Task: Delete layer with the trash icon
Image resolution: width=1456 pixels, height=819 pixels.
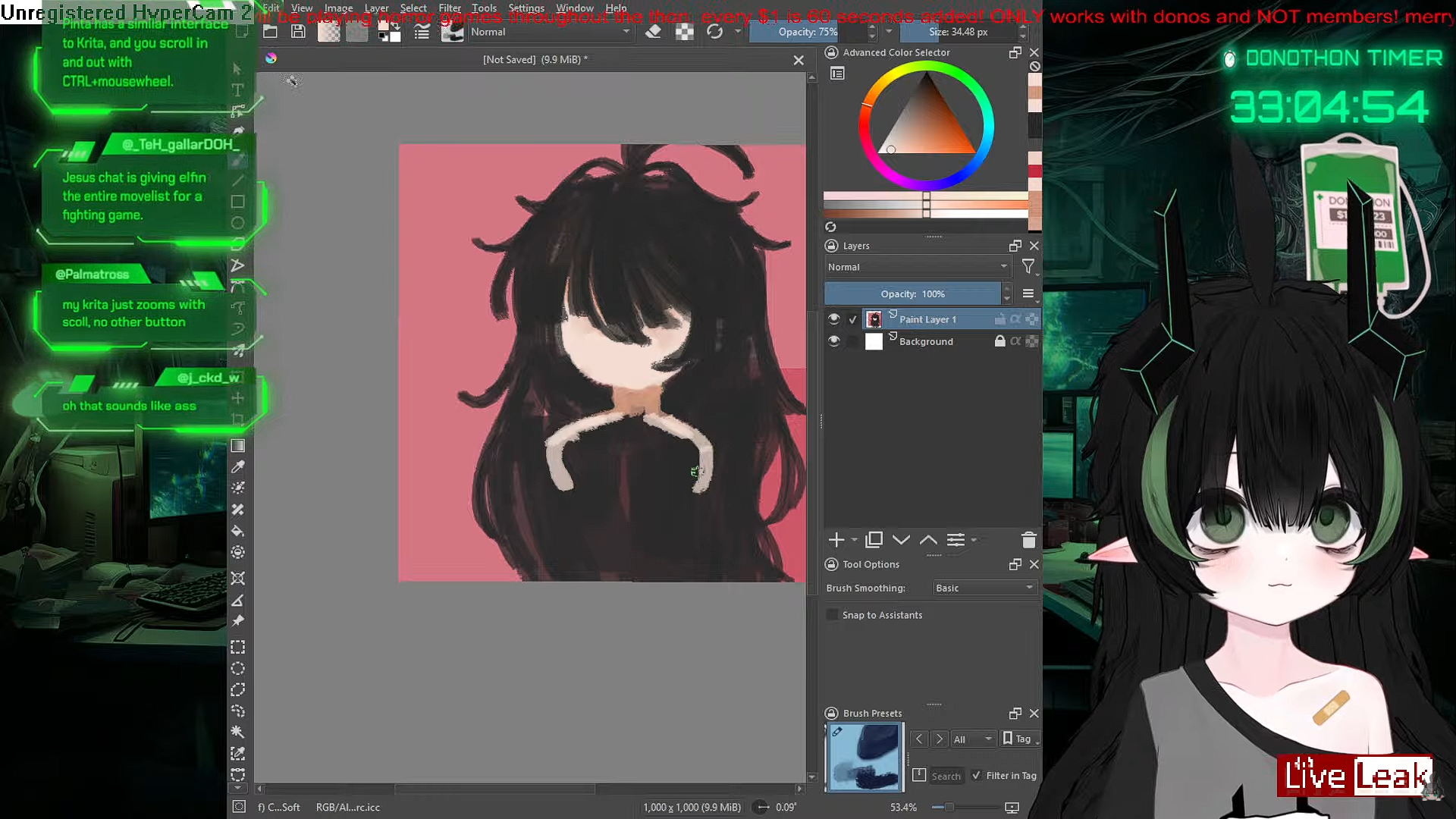Action: [x=1028, y=540]
